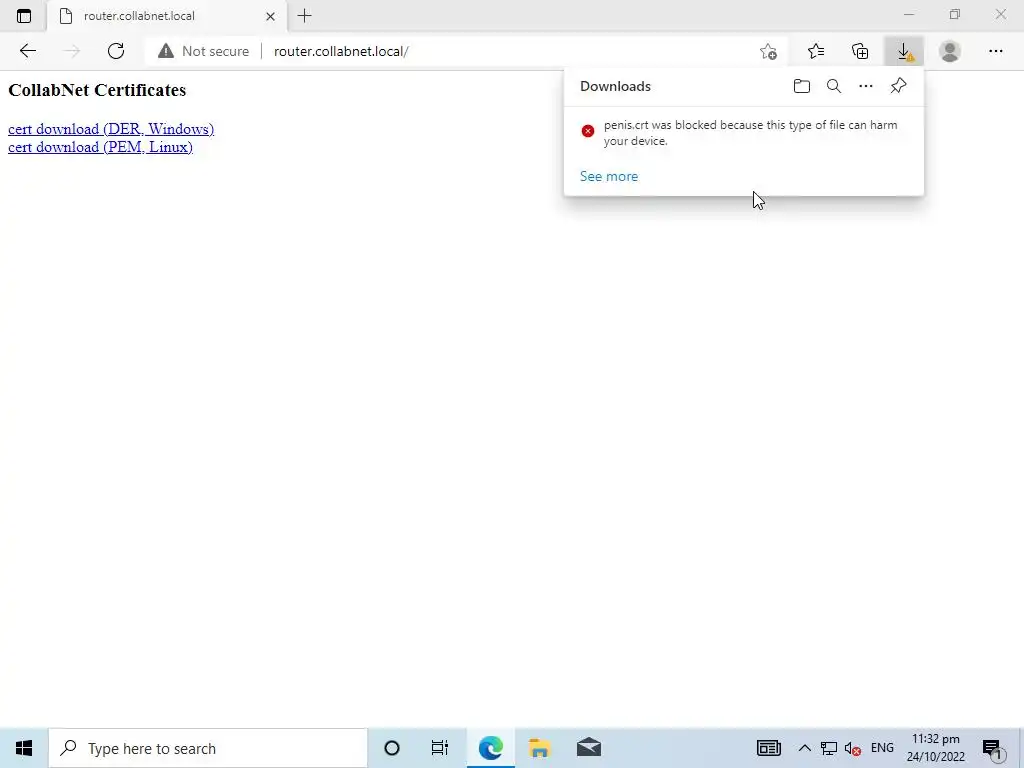Screen dimensions: 1024x768
Task: Open Edge Settings and more menu
Action: point(995,51)
